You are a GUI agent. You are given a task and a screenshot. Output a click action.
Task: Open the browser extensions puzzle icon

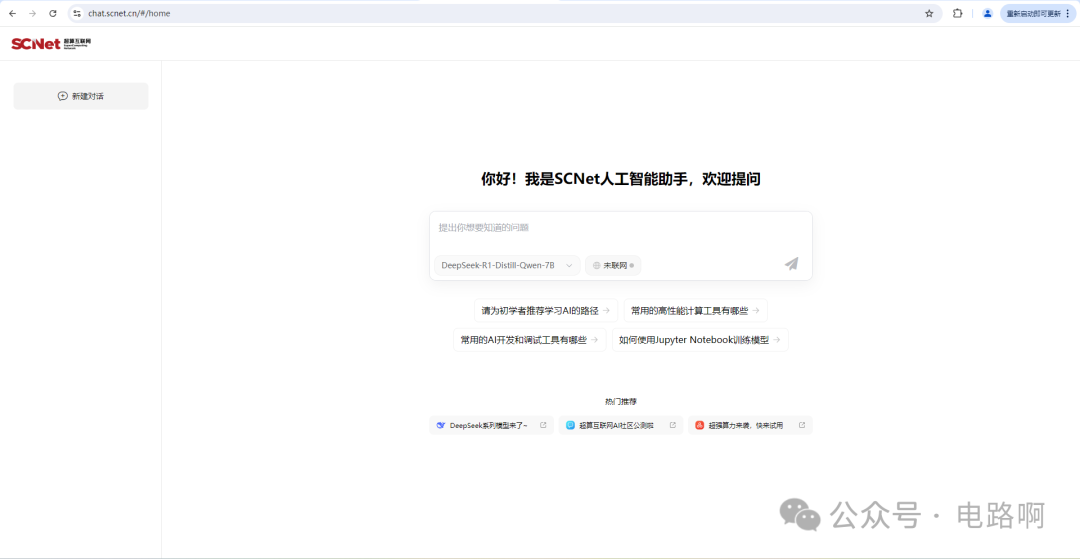(957, 13)
